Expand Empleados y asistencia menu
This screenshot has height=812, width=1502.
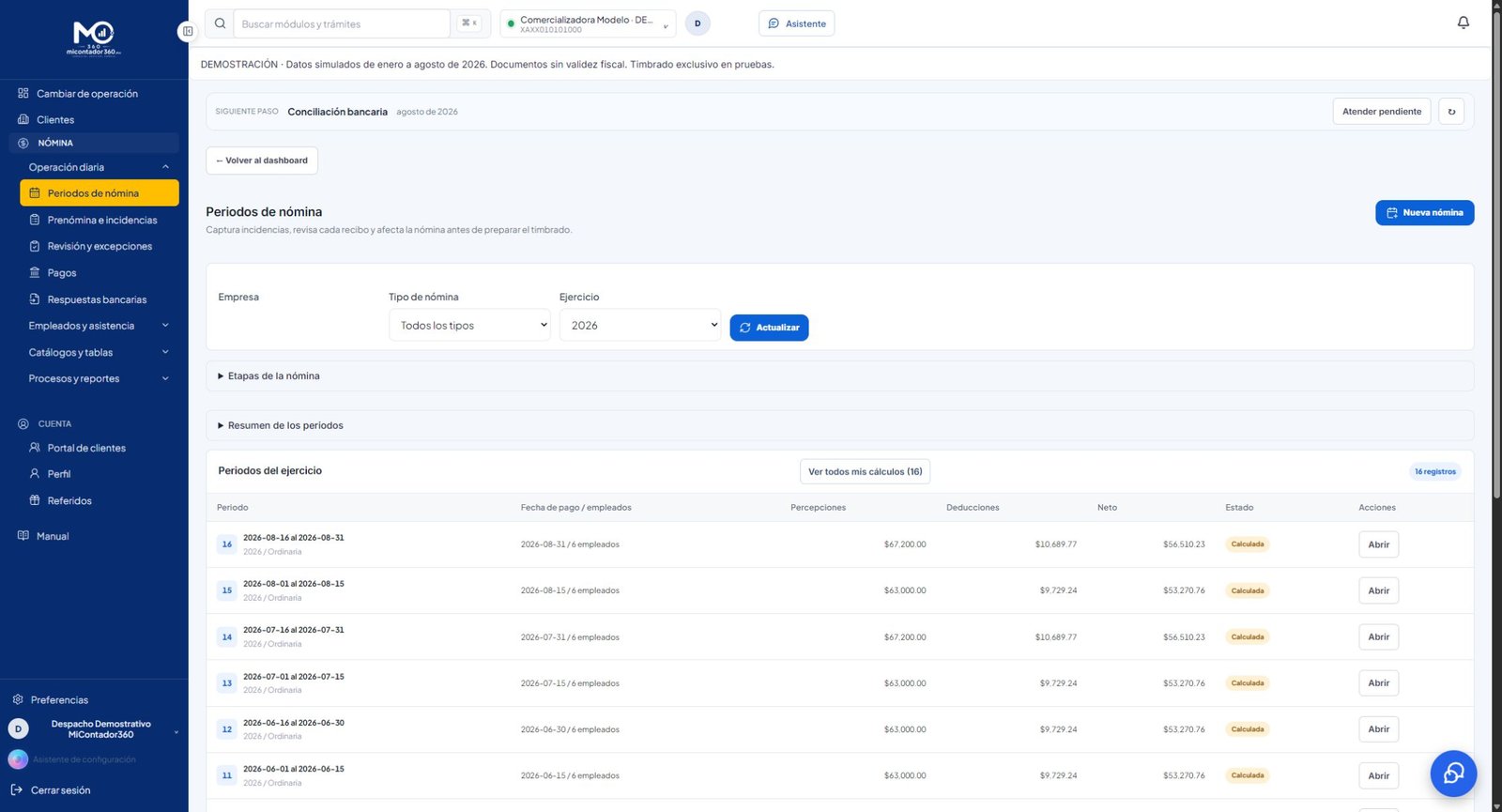[x=99, y=326]
